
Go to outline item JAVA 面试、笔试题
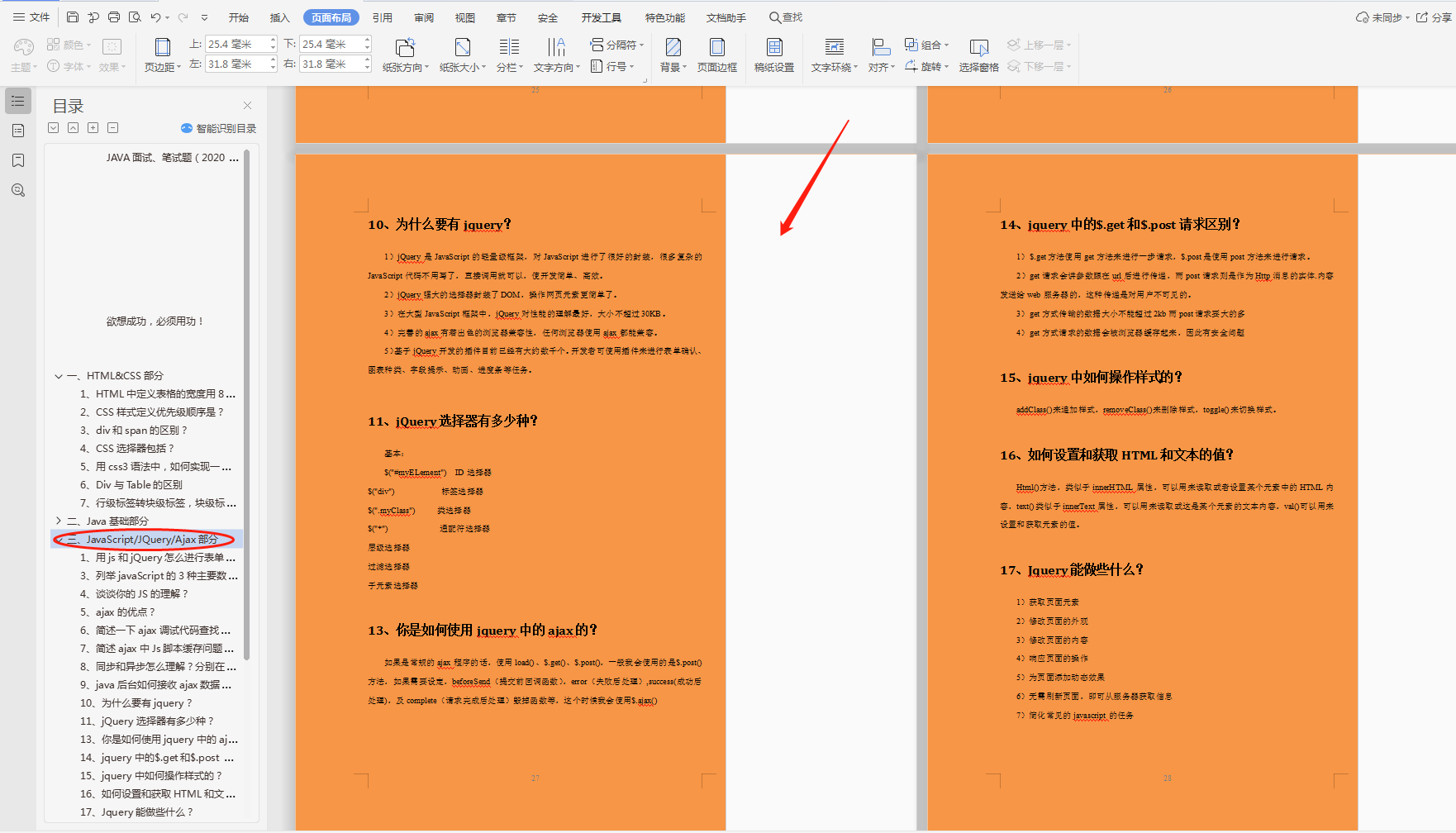(x=173, y=158)
